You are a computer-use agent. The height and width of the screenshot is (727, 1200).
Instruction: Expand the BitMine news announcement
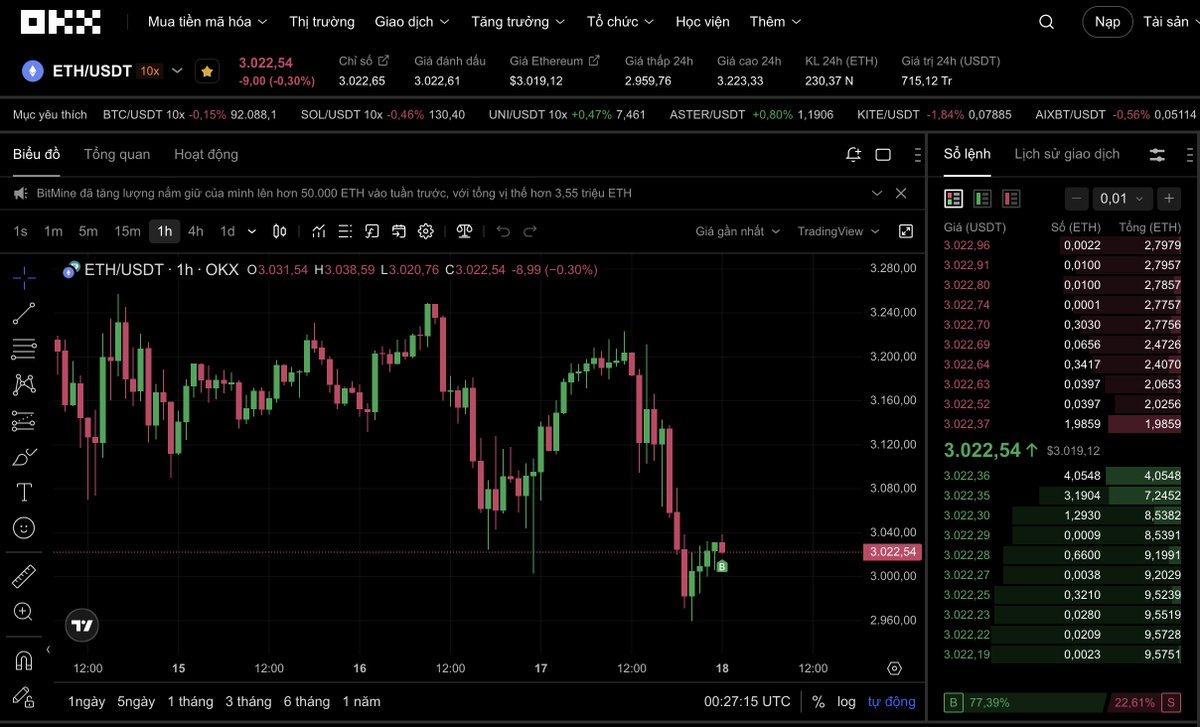tap(877, 193)
